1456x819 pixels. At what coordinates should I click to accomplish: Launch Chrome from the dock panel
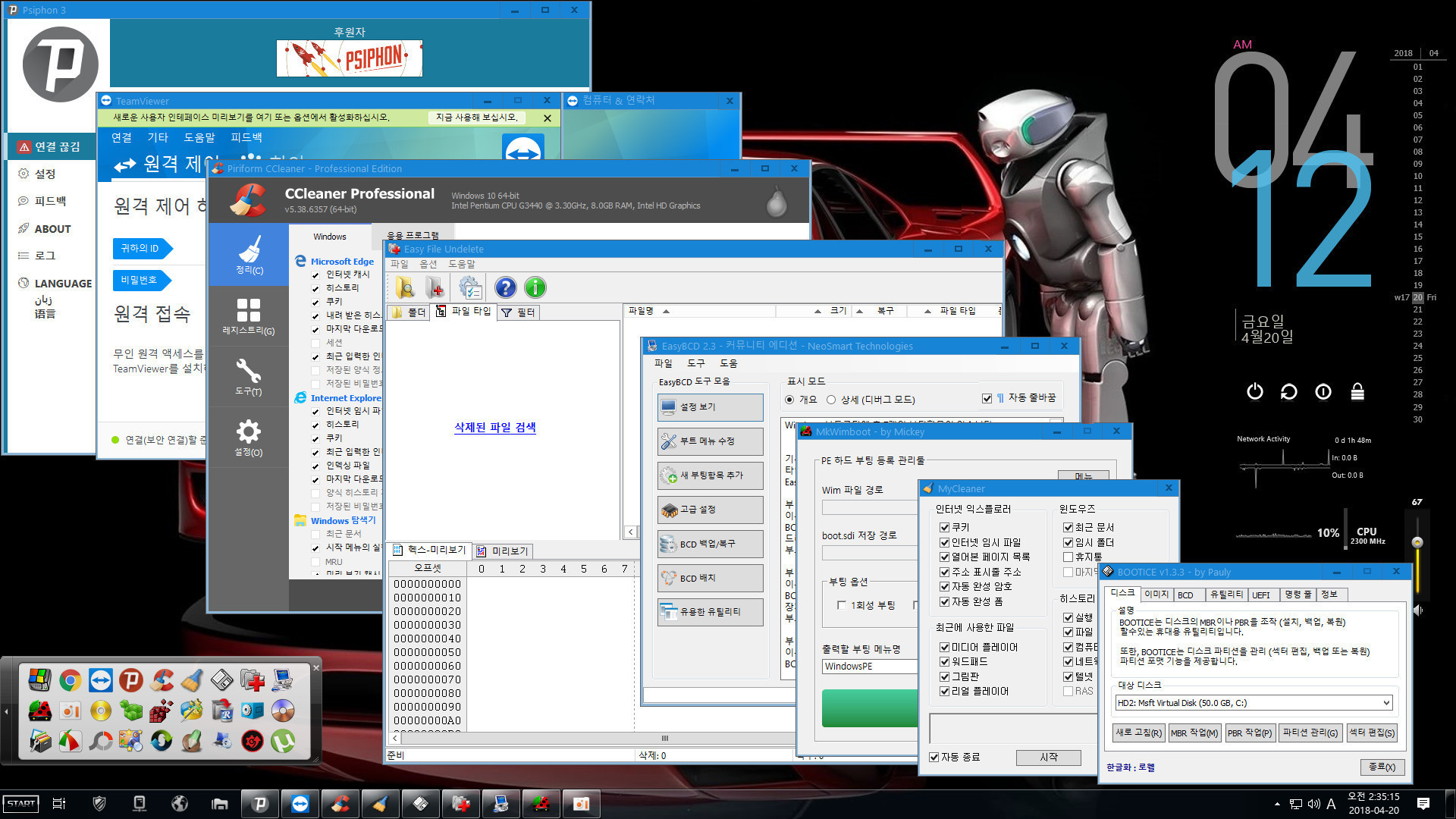tap(70, 680)
